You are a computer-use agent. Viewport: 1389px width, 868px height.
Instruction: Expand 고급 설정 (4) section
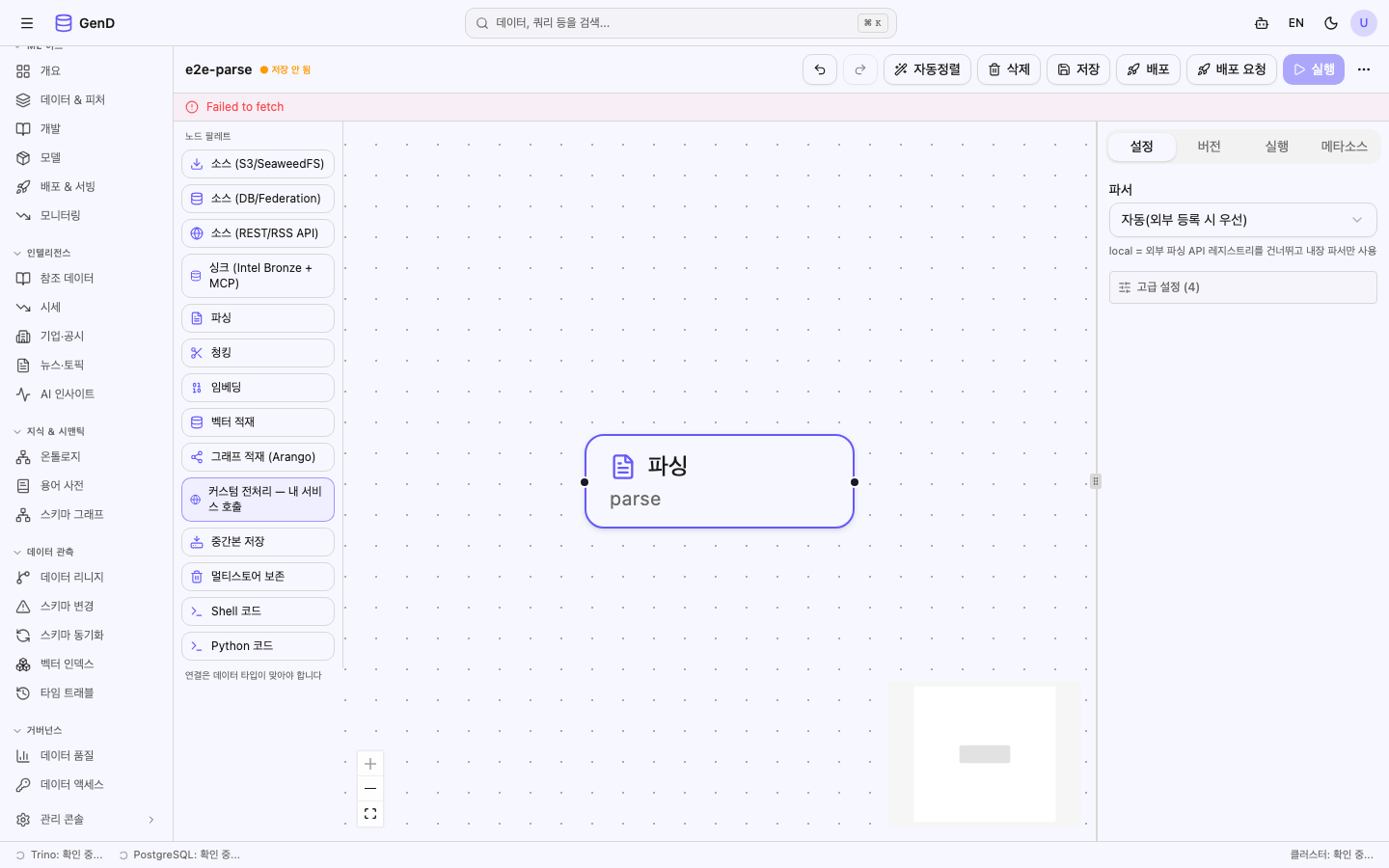(1243, 287)
